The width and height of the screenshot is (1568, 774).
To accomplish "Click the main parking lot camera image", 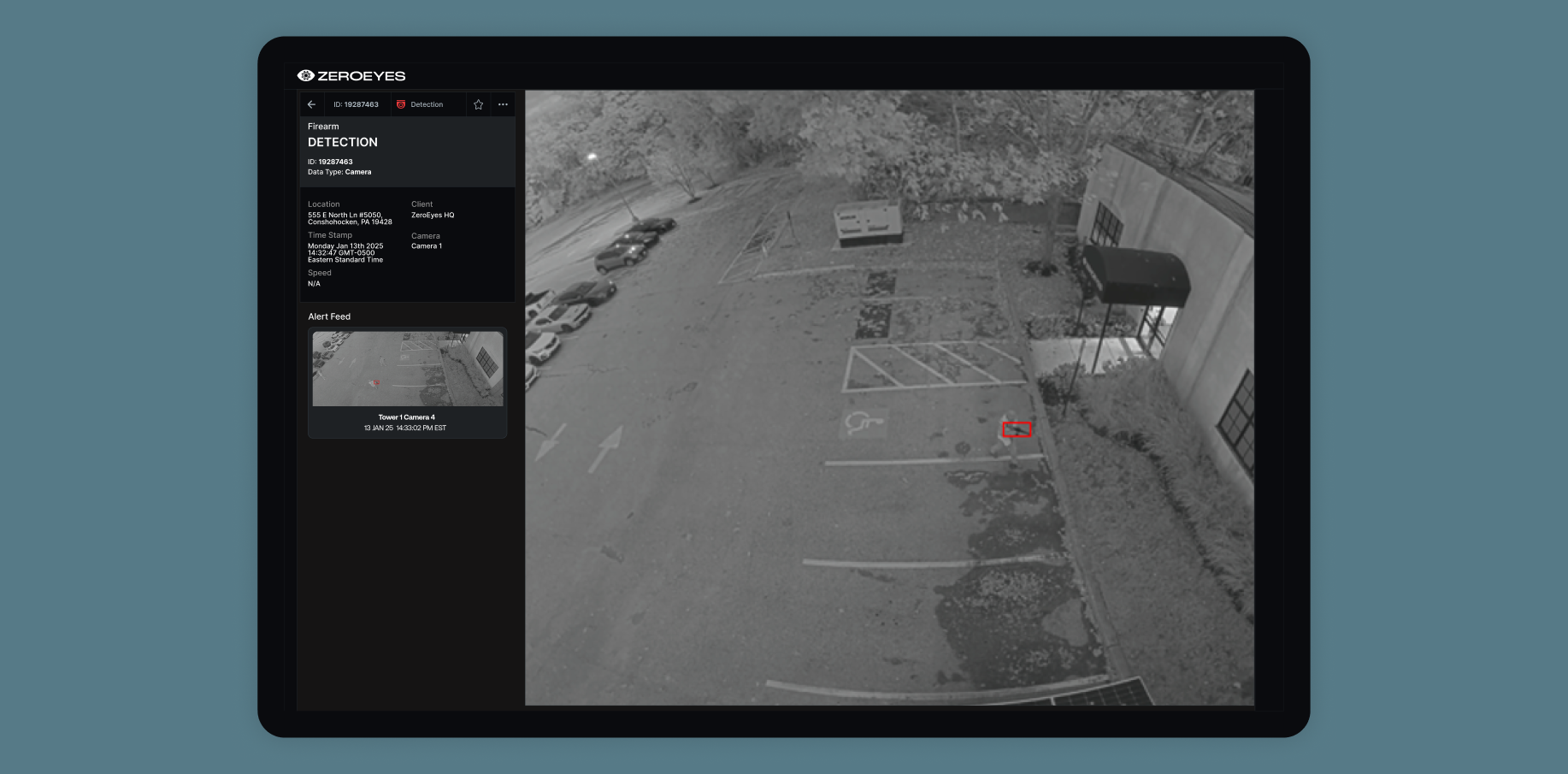I will (889, 398).
